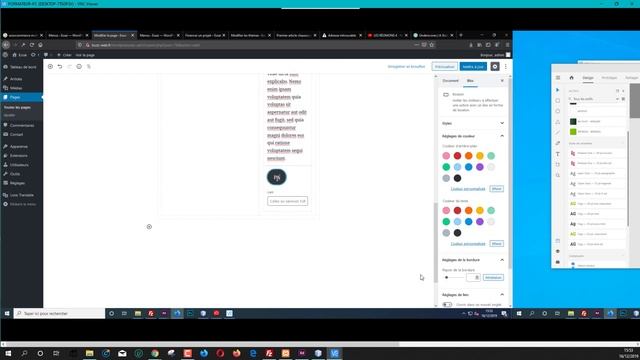Viewport: 640px width, 360px height.
Task: Select the zoom tool in Adobe XD window
Action: 558,175
